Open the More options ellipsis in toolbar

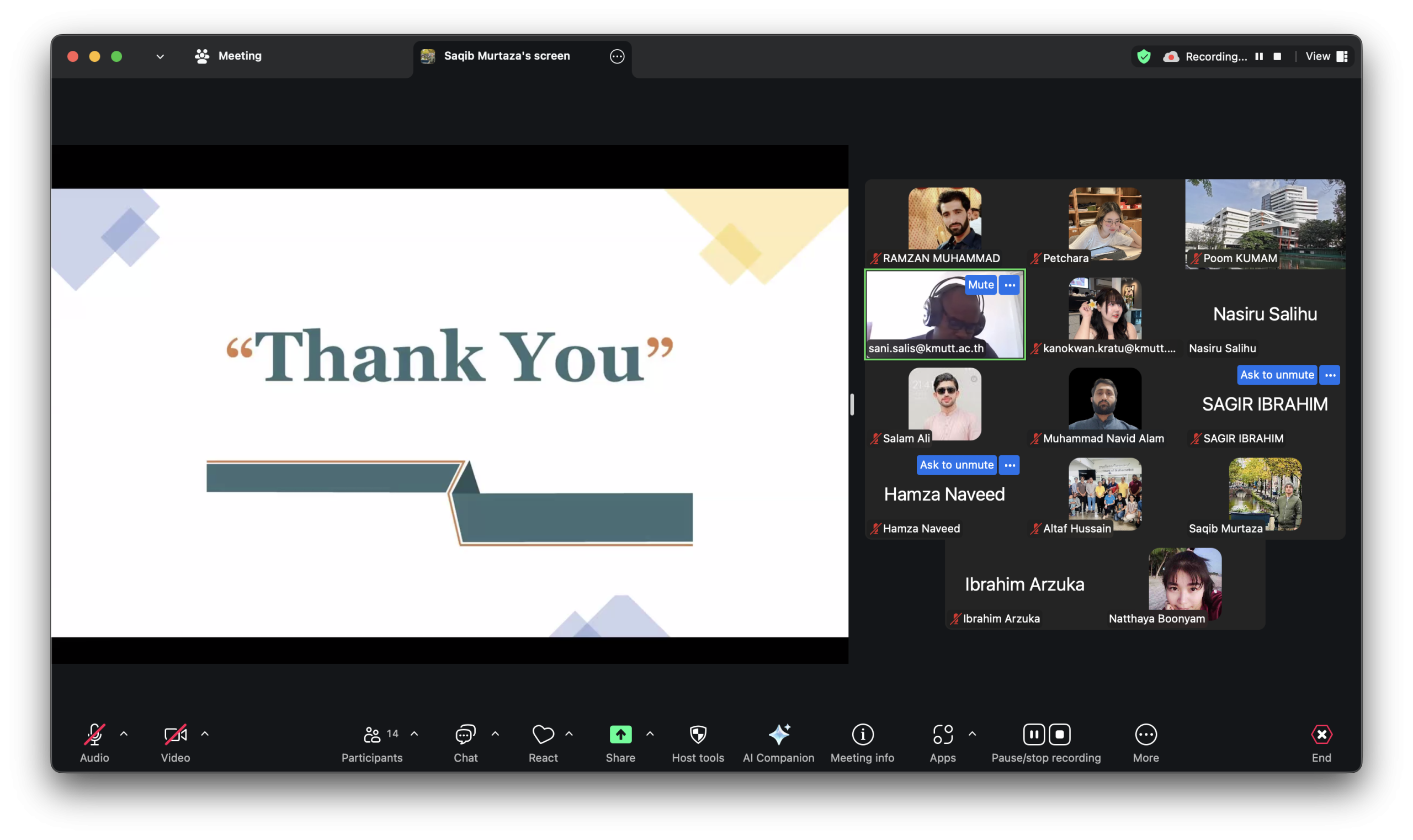tap(1146, 735)
